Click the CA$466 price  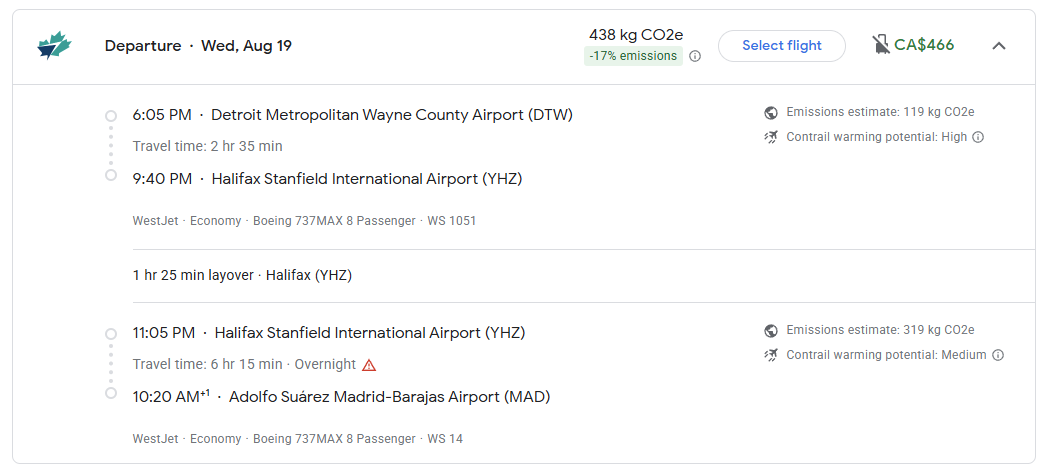924,45
